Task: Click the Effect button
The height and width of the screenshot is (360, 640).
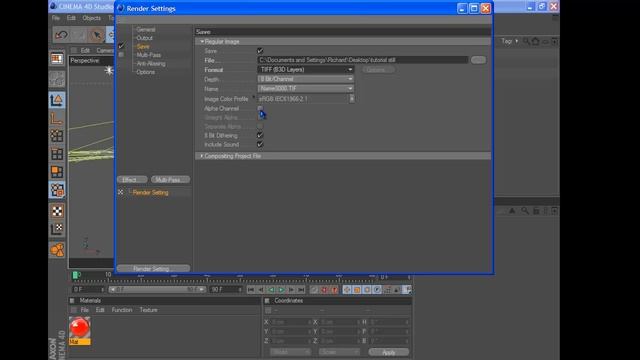Action: pyautogui.click(x=132, y=180)
